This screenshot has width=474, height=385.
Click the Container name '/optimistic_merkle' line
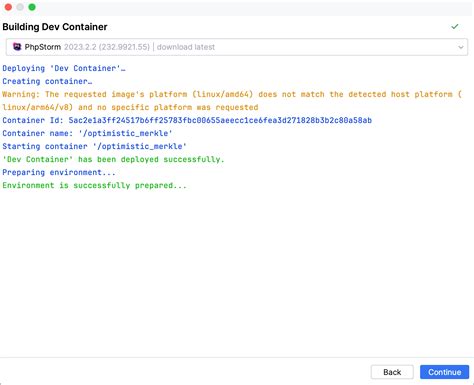(x=87, y=133)
